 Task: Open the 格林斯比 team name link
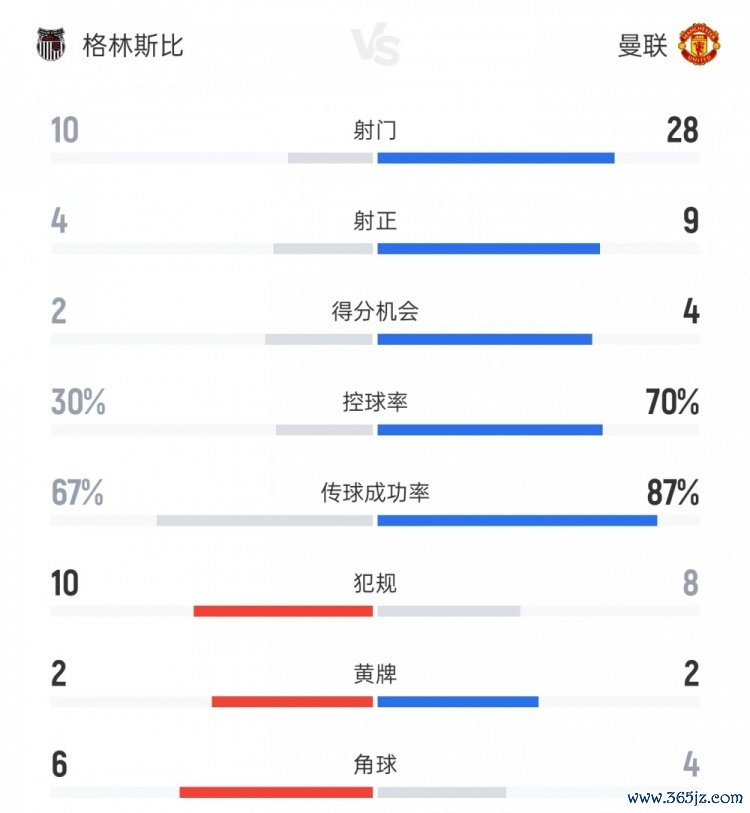click(x=133, y=46)
